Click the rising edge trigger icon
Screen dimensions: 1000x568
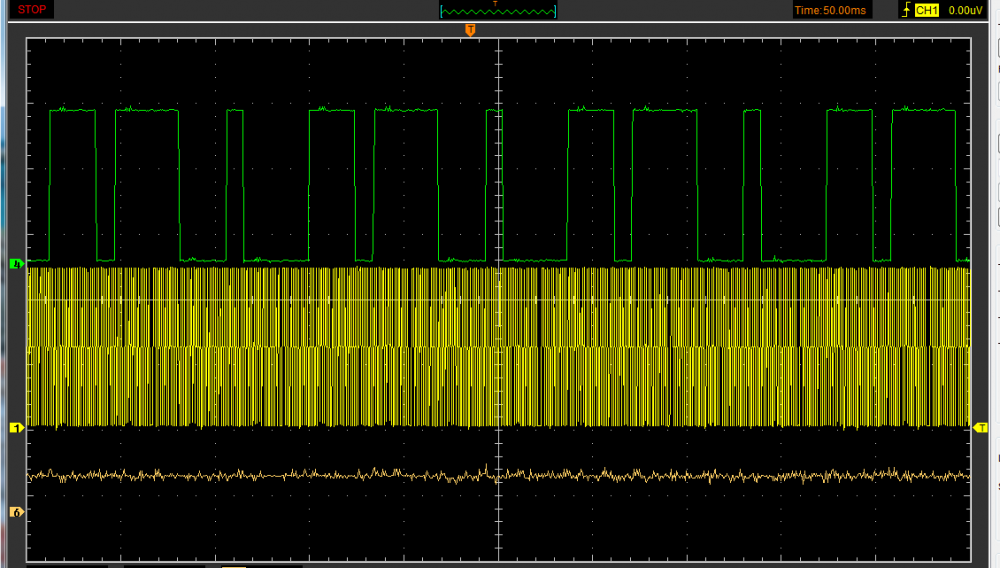pos(906,10)
